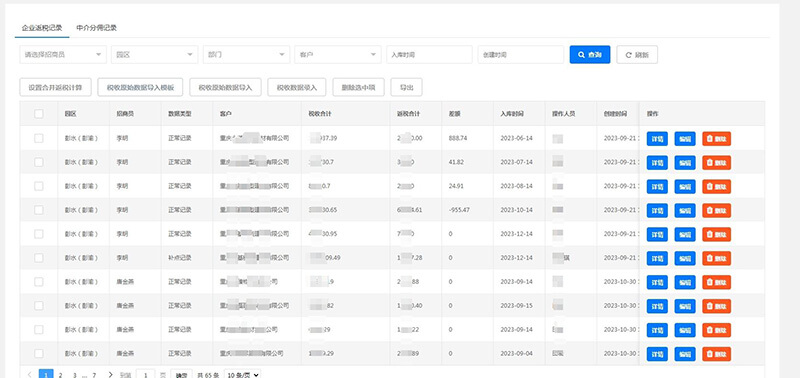Viewport: 800px width, 378px height.
Task: Click the 删除选中项 button
Action: [358, 87]
